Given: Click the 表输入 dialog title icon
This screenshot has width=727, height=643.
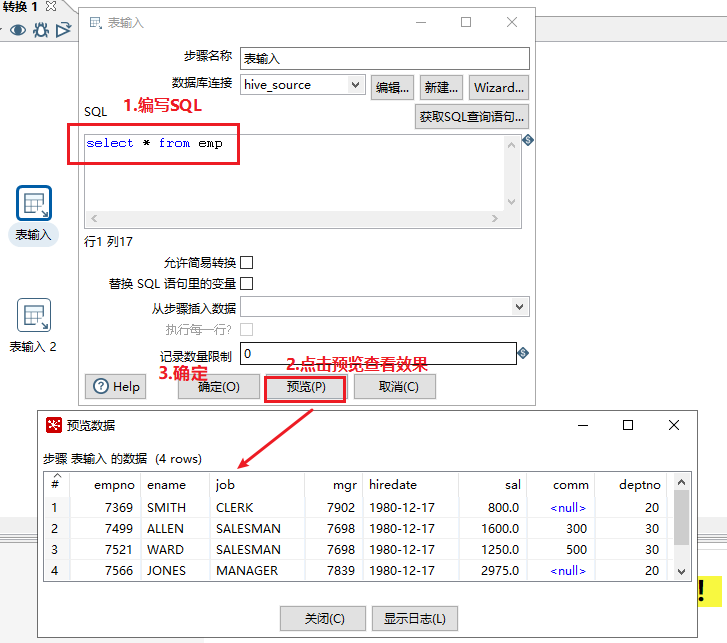Looking at the screenshot, I should [96, 22].
